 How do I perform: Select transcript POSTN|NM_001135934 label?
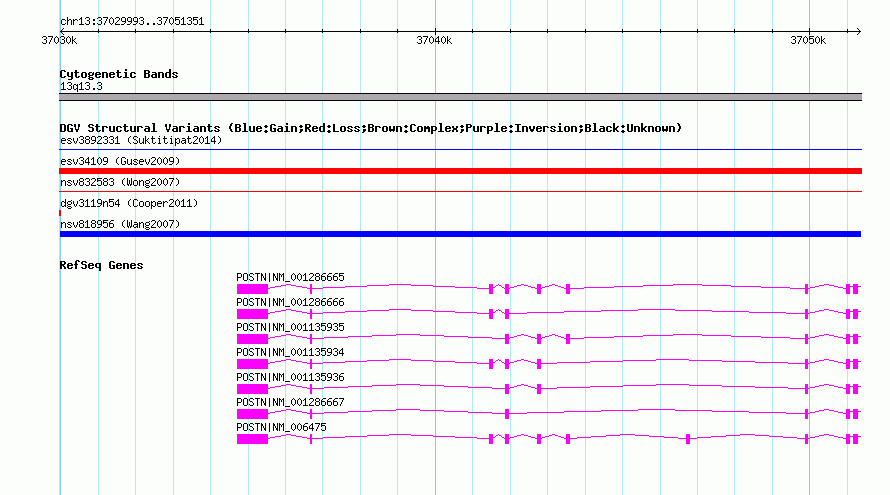coord(290,353)
